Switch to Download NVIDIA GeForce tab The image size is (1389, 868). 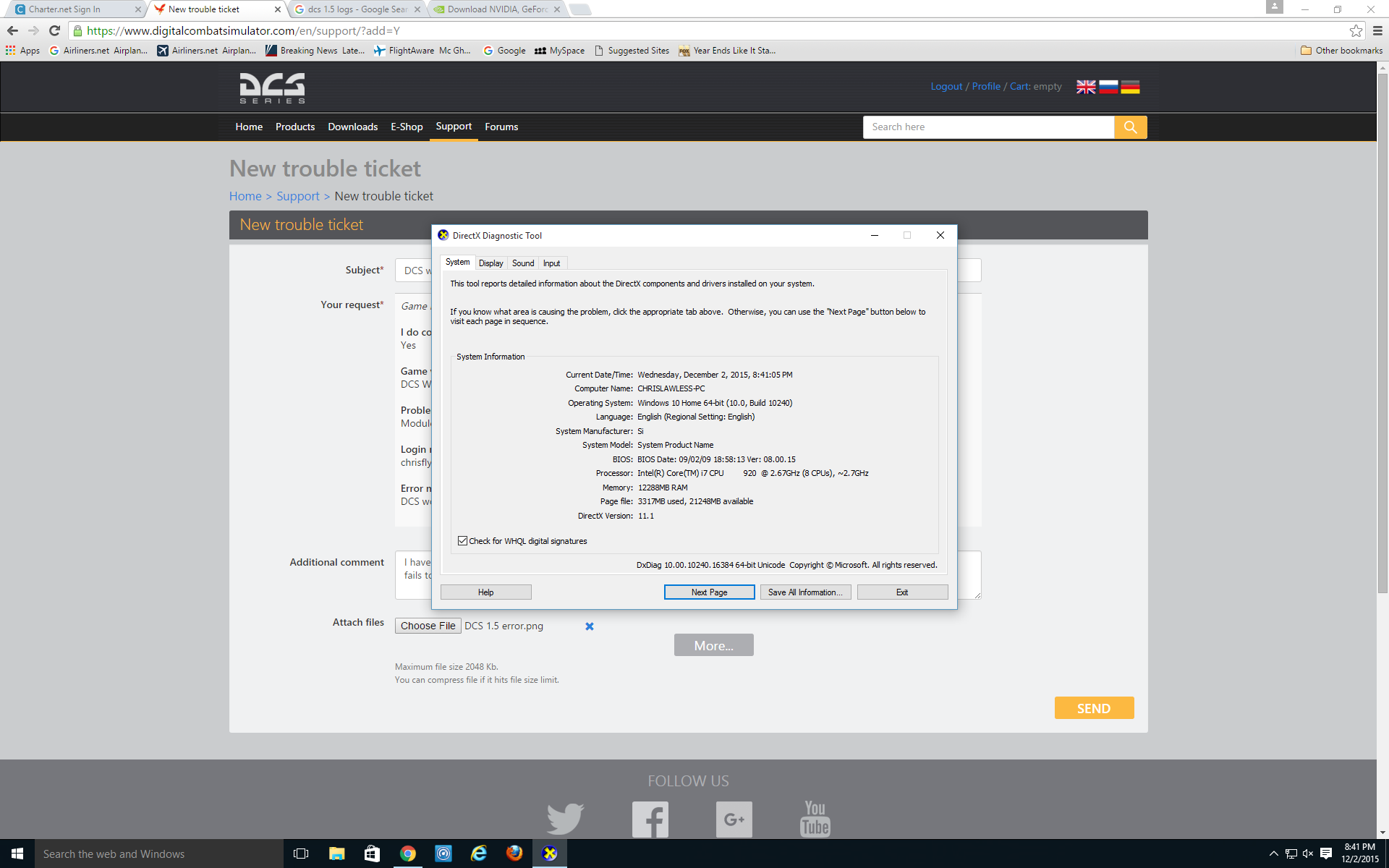[498, 9]
